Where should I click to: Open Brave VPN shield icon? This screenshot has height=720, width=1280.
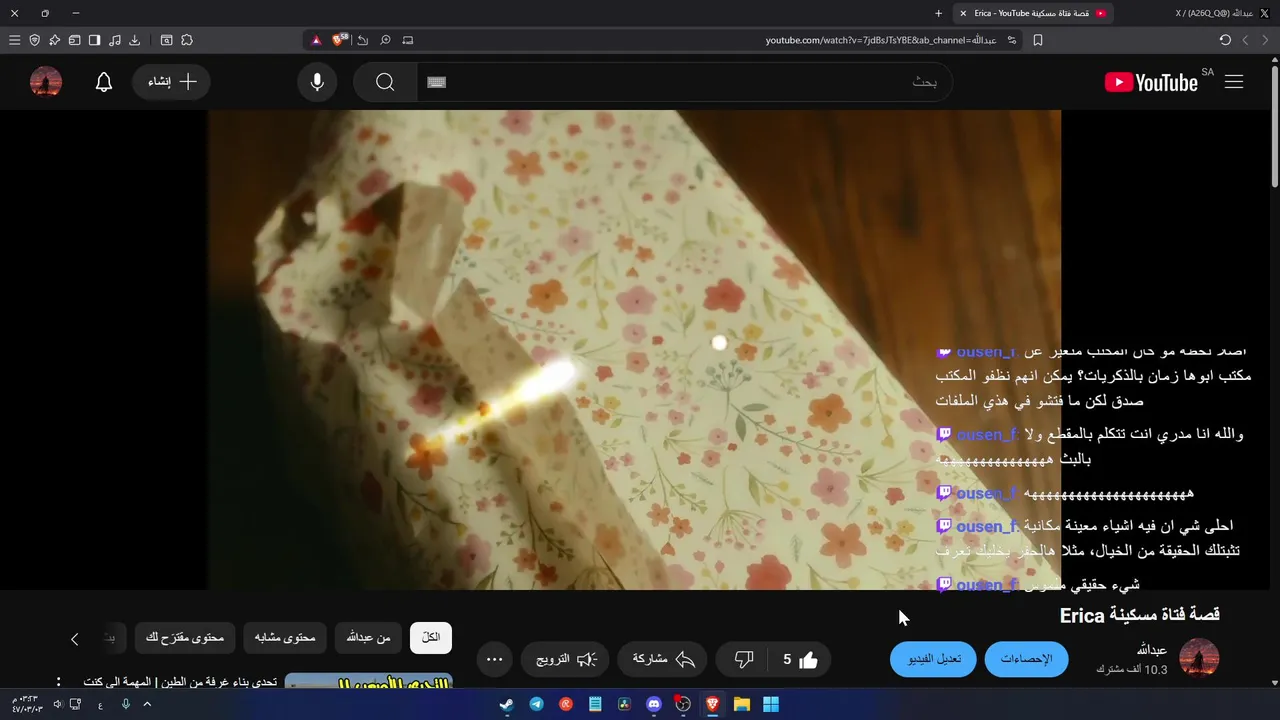coord(34,40)
